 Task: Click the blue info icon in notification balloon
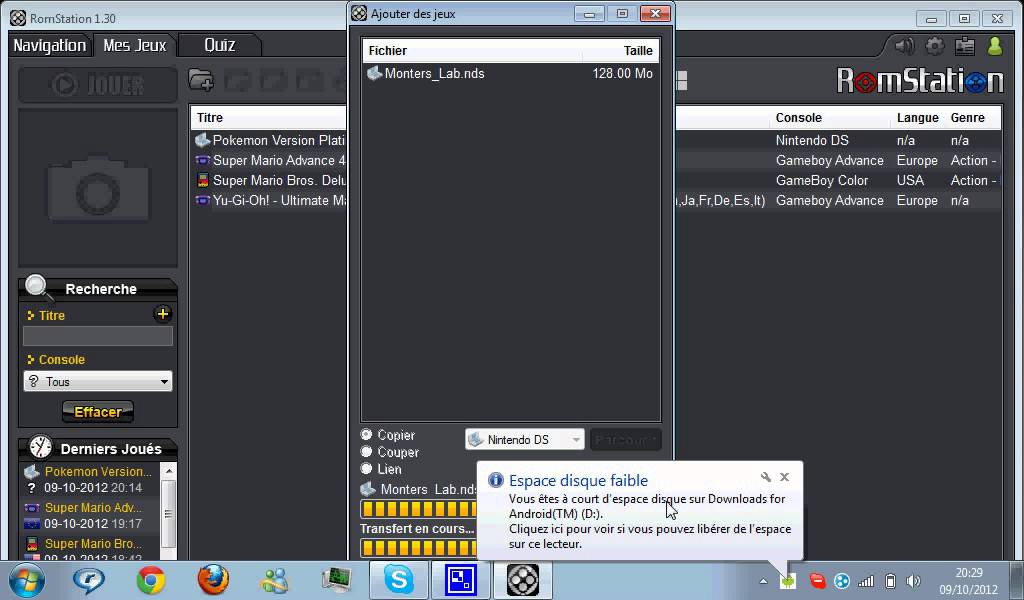[496, 480]
